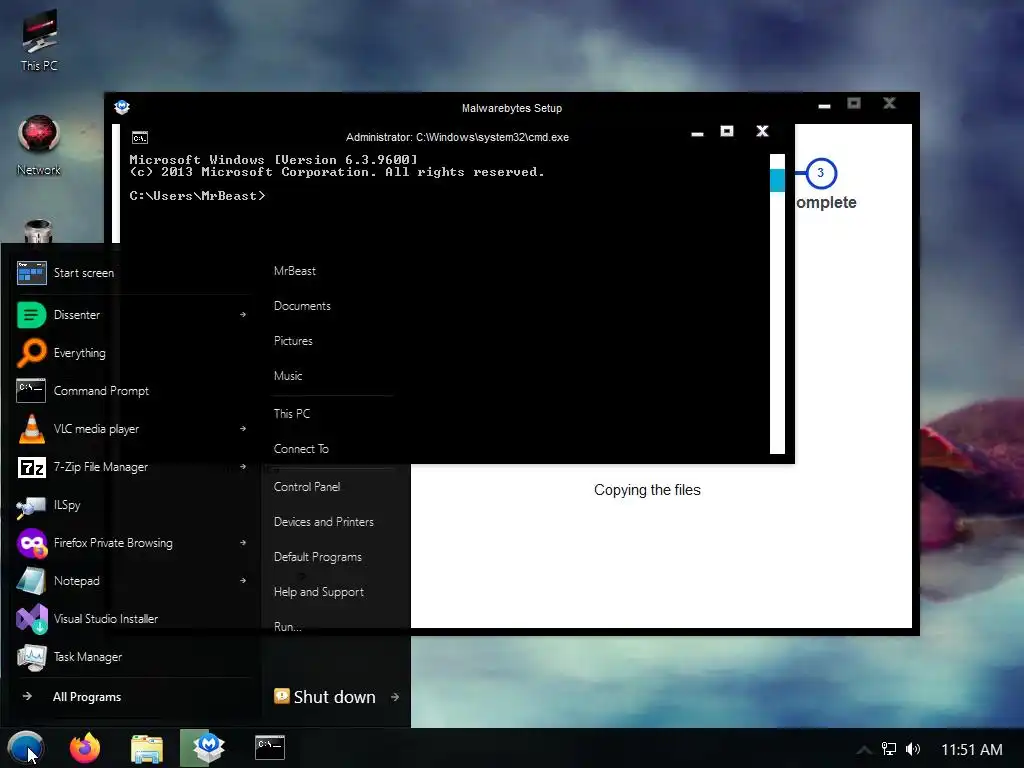Open File Explorer folder on taskbar
The width and height of the screenshot is (1024, 768).
(146, 748)
